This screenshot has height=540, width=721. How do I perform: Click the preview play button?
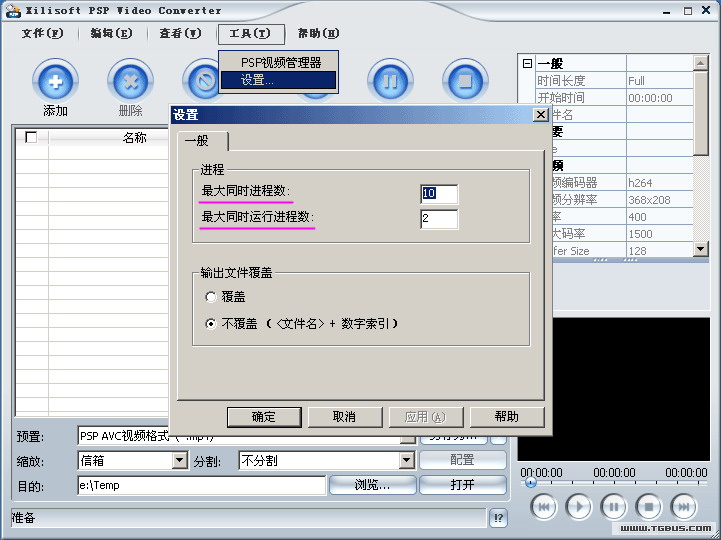coord(578,507)
